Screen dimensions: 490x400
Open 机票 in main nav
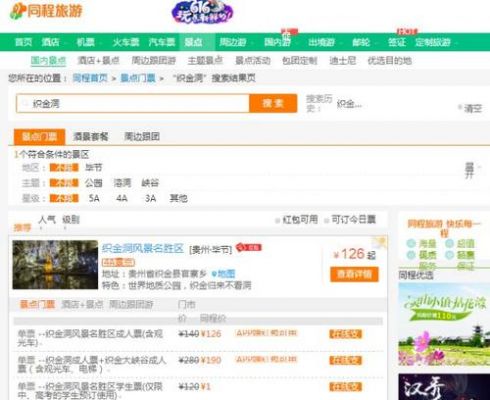(x=85, y=42)
